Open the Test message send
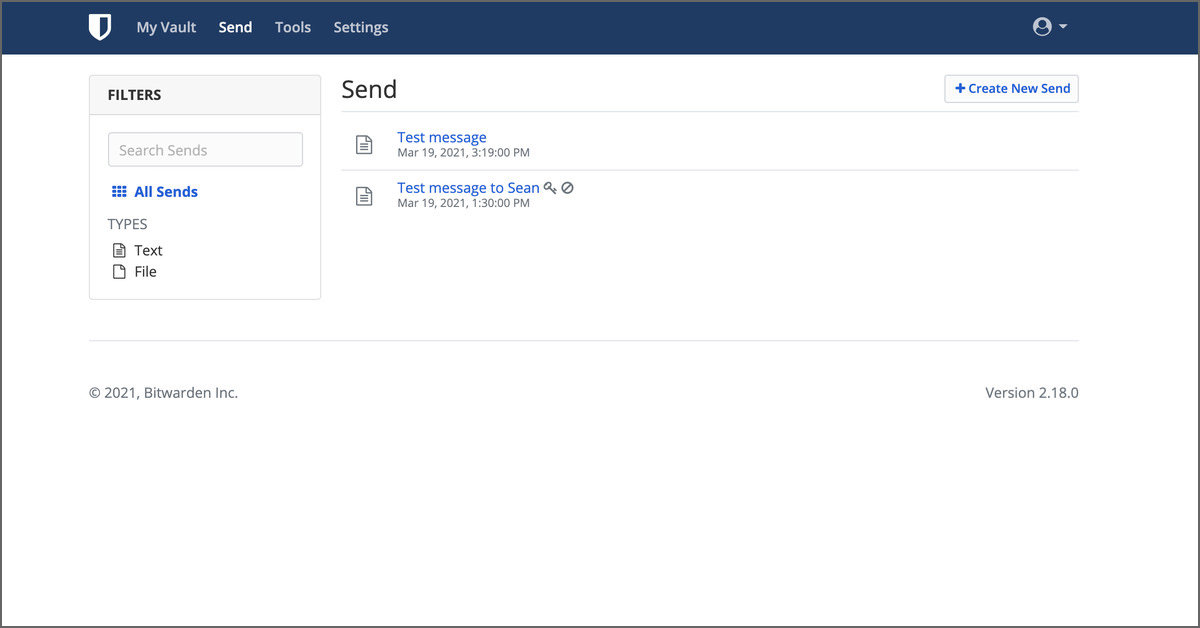 click(x=441, y=137)
